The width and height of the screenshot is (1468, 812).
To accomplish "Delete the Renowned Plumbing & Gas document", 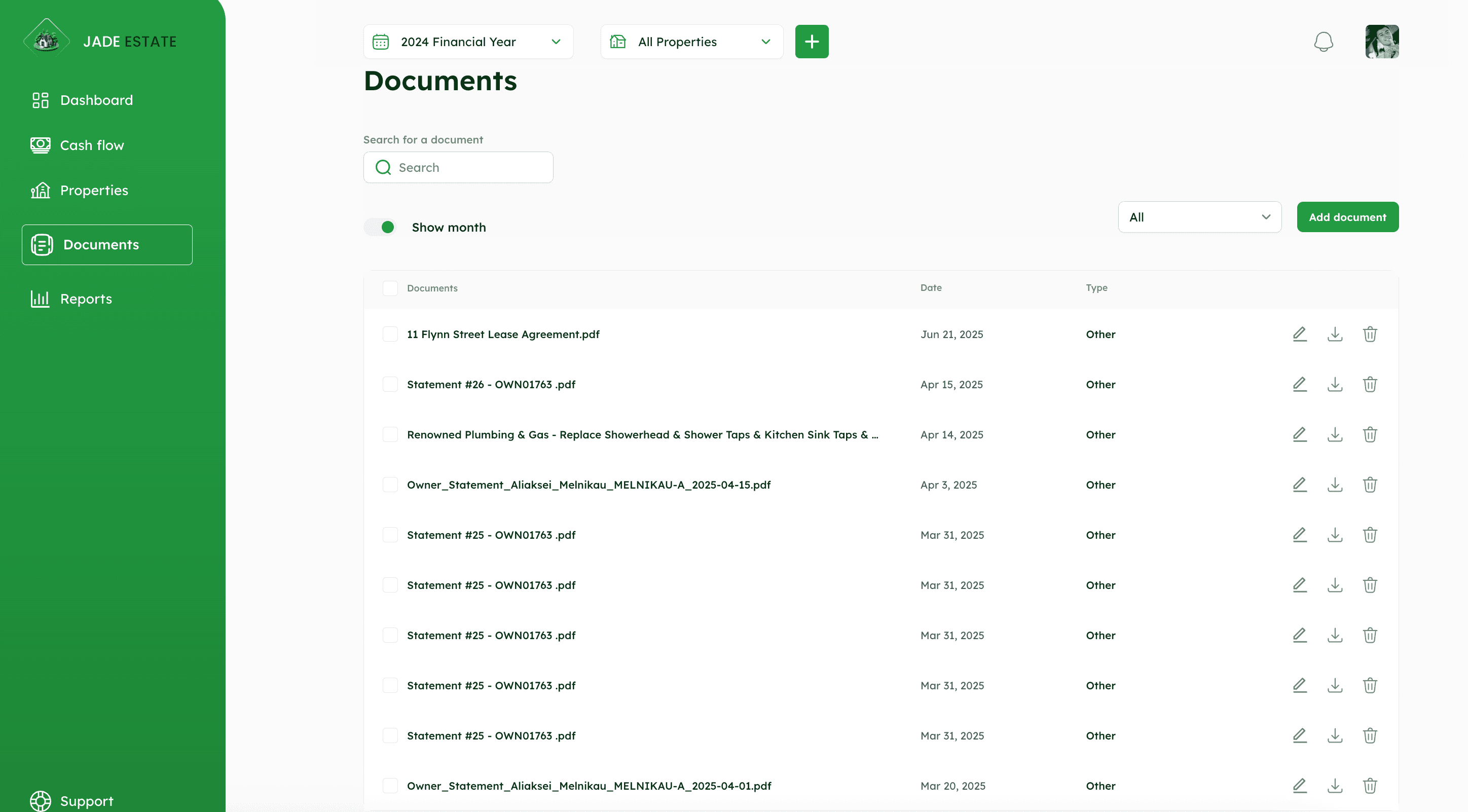I will (1370, 434).
